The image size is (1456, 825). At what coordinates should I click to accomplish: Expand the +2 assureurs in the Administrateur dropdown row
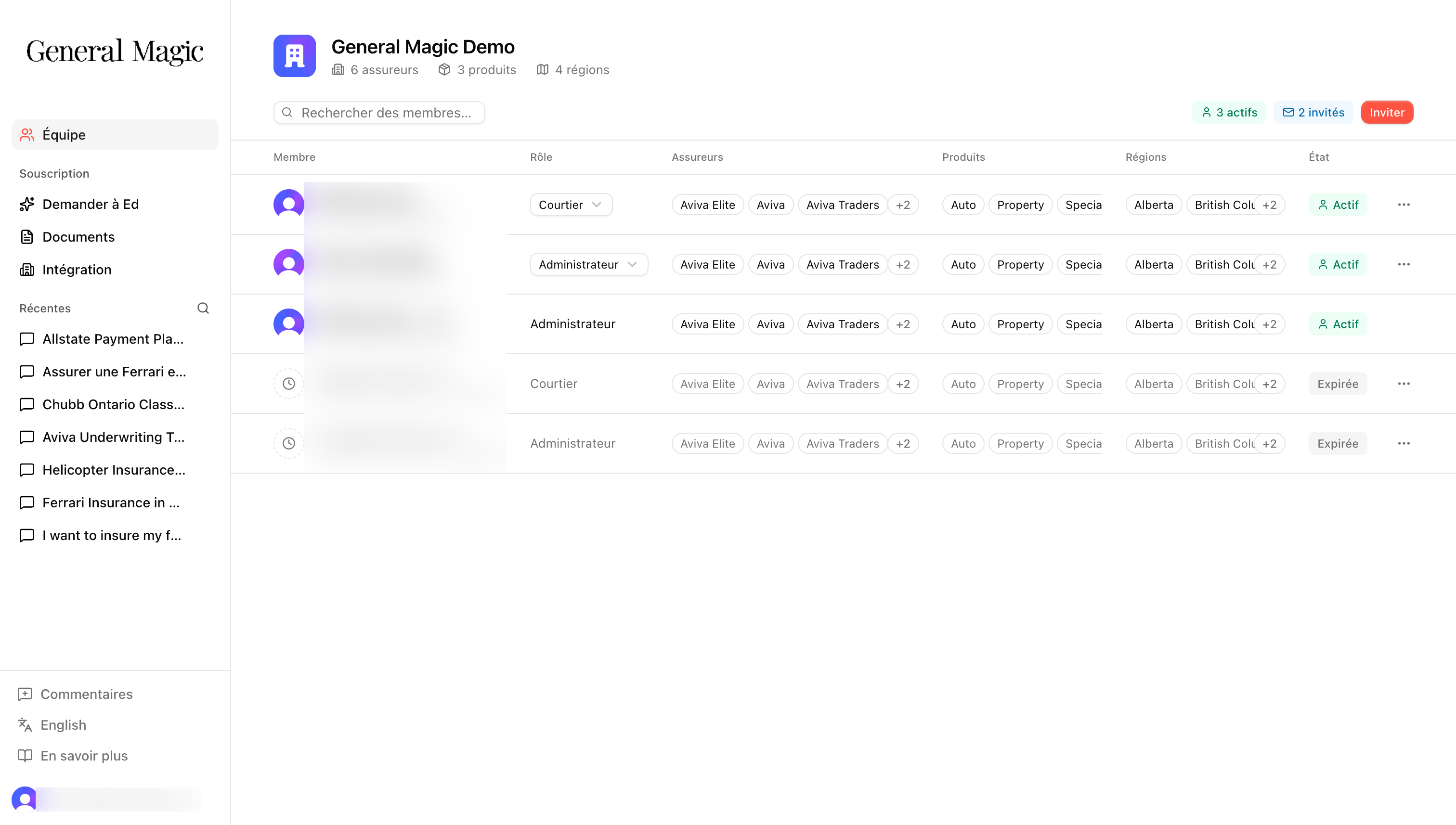click(903, 265)
